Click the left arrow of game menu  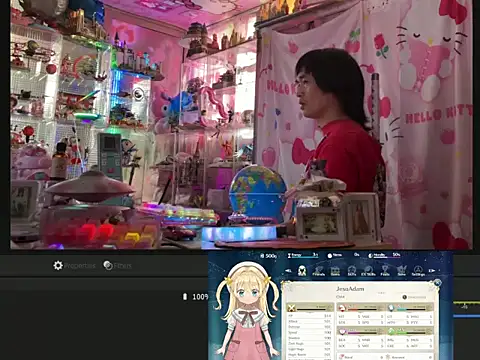(x=288, y=271)
